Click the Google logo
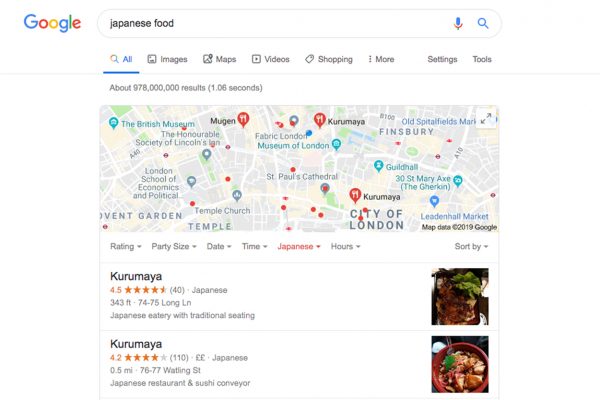 click(x=52, y=23)
